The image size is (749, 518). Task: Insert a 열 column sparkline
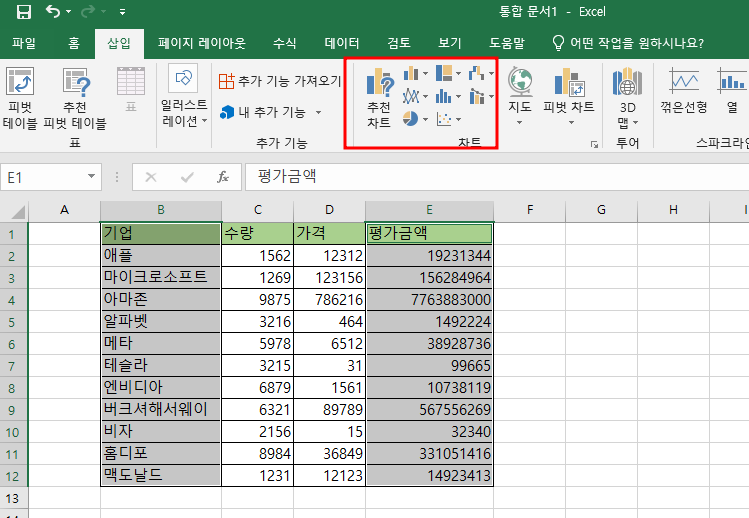tap(732, 91)
